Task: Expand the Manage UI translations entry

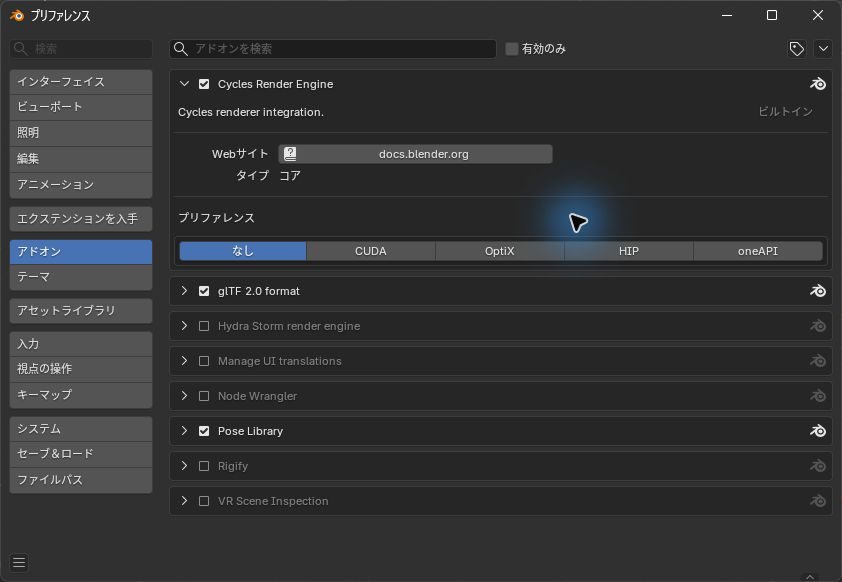Action: pos(184,361)
